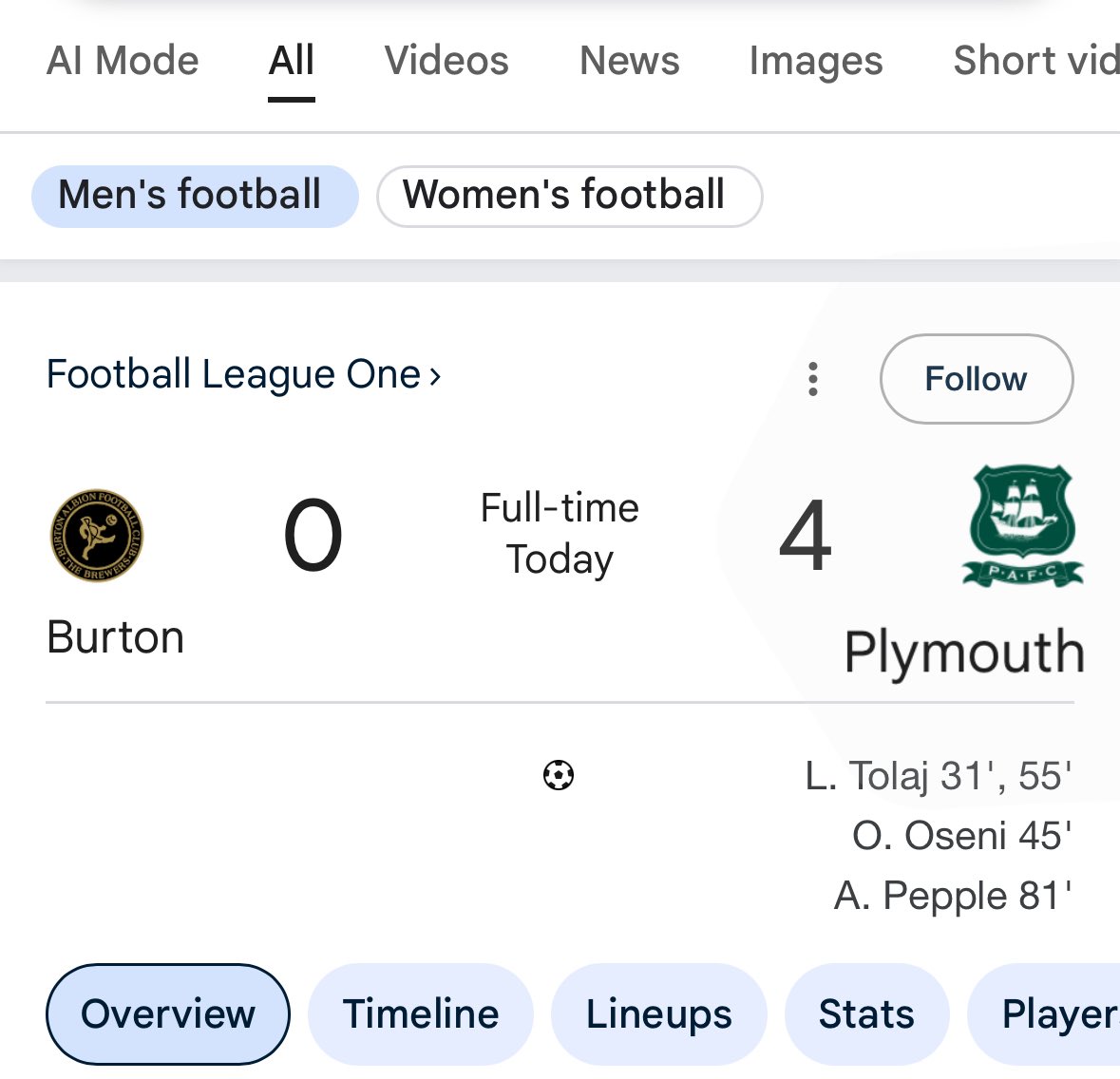Click the Burton Albion club crest
Screen dimensions: 1120x1079
click(96, 536)
